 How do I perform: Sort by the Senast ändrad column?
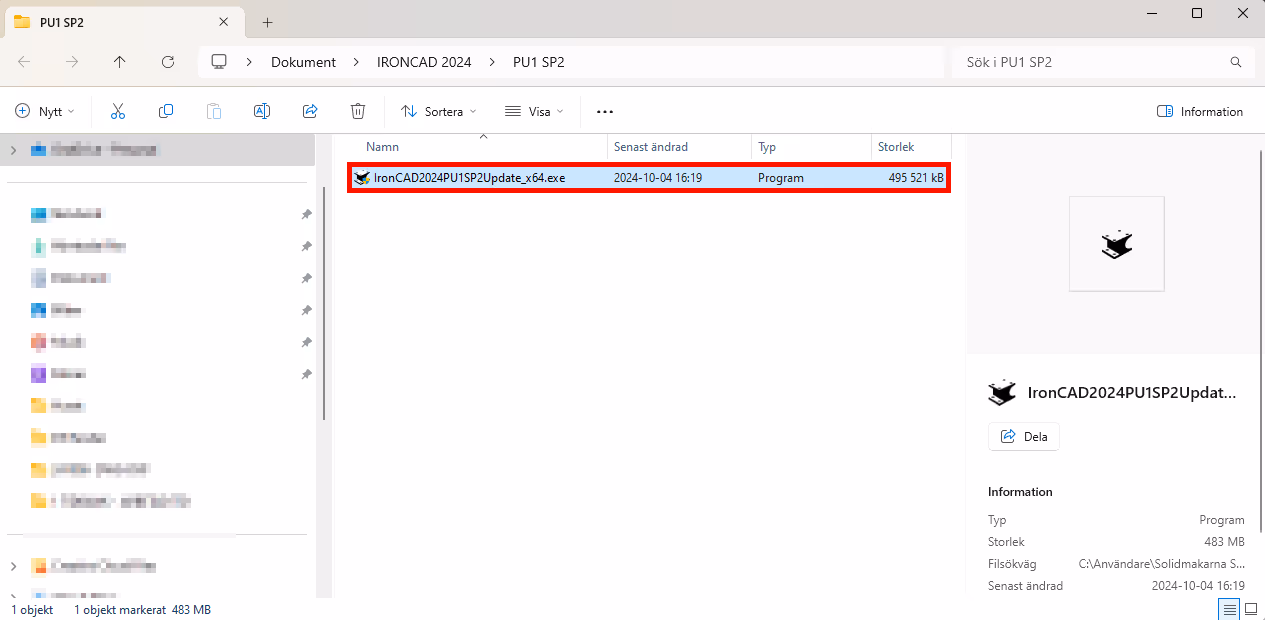click(x=651, y=147)
